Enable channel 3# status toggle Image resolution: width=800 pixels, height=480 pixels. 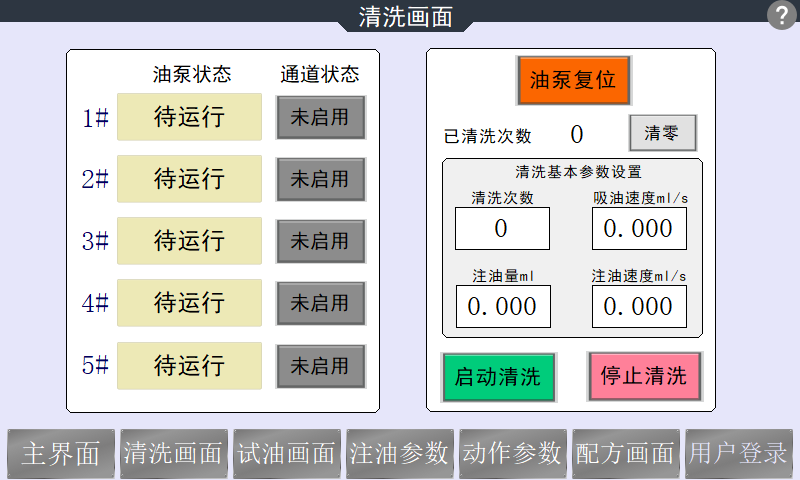click(x=320, y=241)
